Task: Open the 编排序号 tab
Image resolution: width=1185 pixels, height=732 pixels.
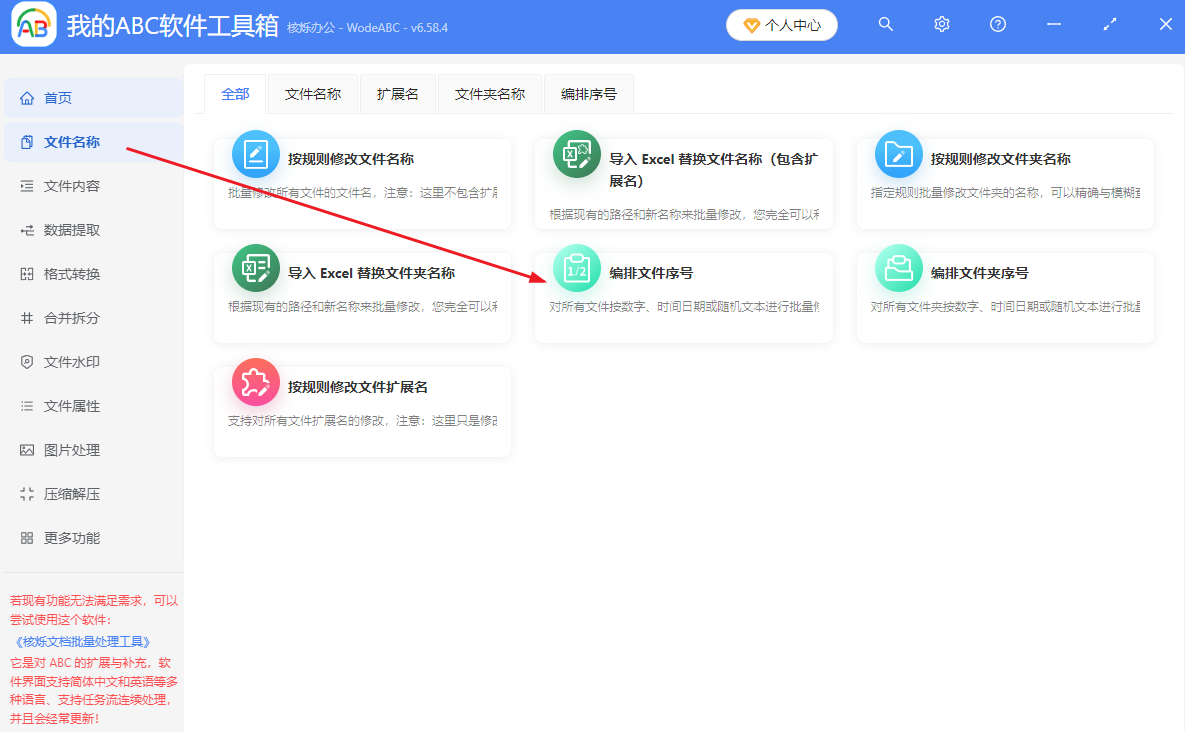Action: tap(588, 92)
